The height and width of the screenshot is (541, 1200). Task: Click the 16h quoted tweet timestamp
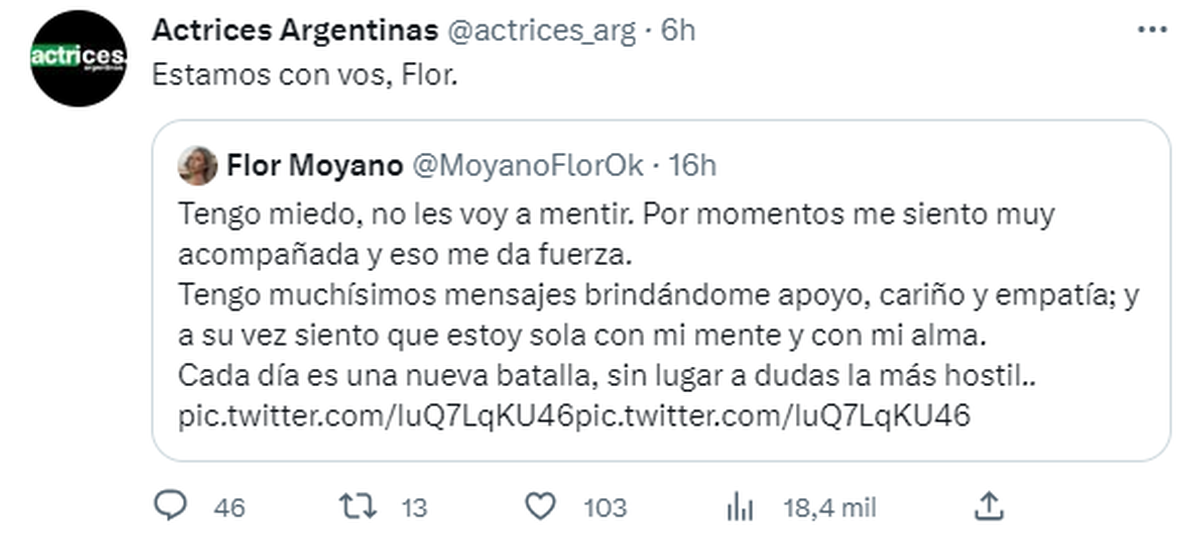691,165
